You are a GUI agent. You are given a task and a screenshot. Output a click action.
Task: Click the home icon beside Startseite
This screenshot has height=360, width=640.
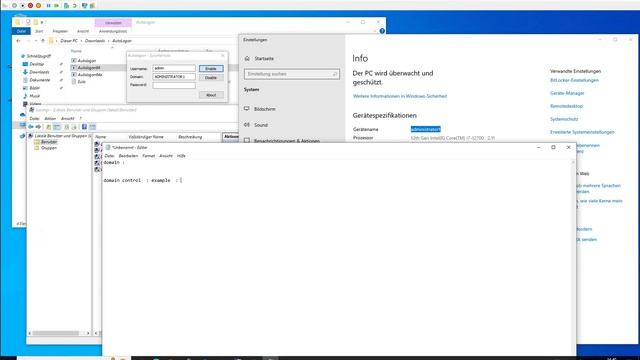247,59
